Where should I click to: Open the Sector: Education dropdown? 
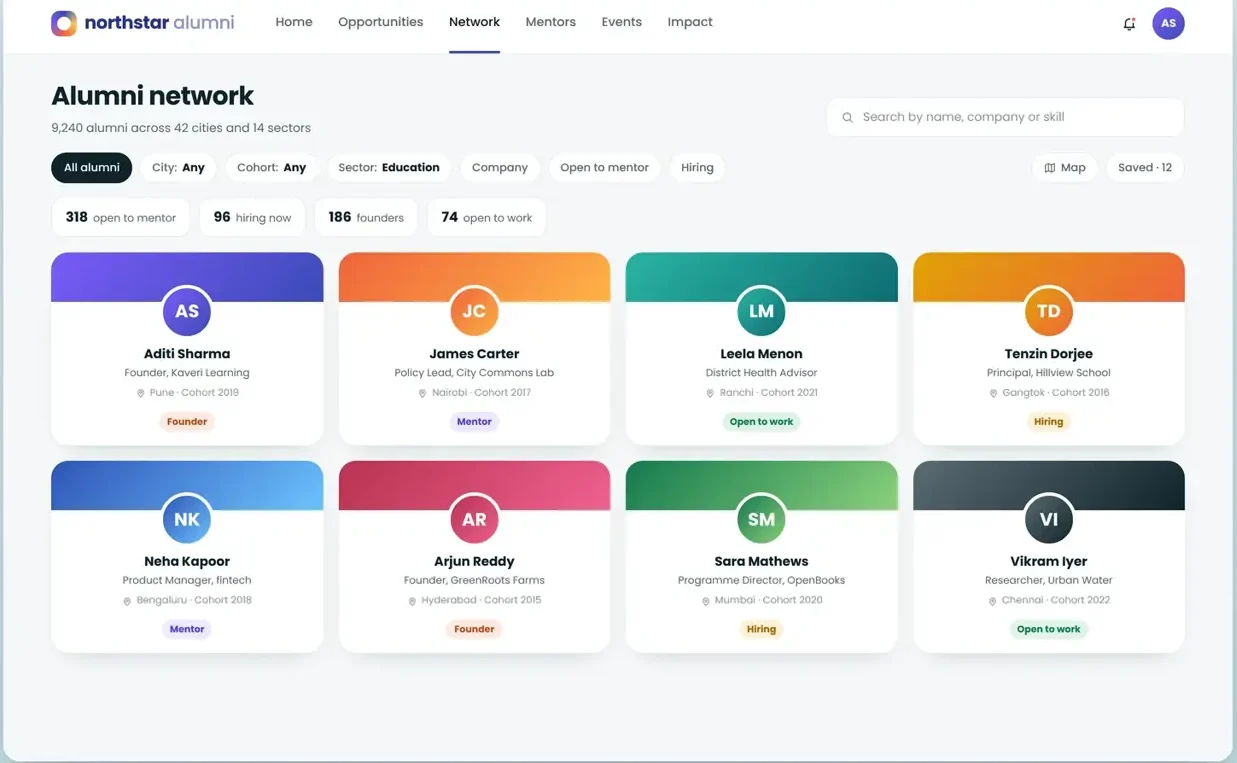pyautogui.click(x=389, y=168)
